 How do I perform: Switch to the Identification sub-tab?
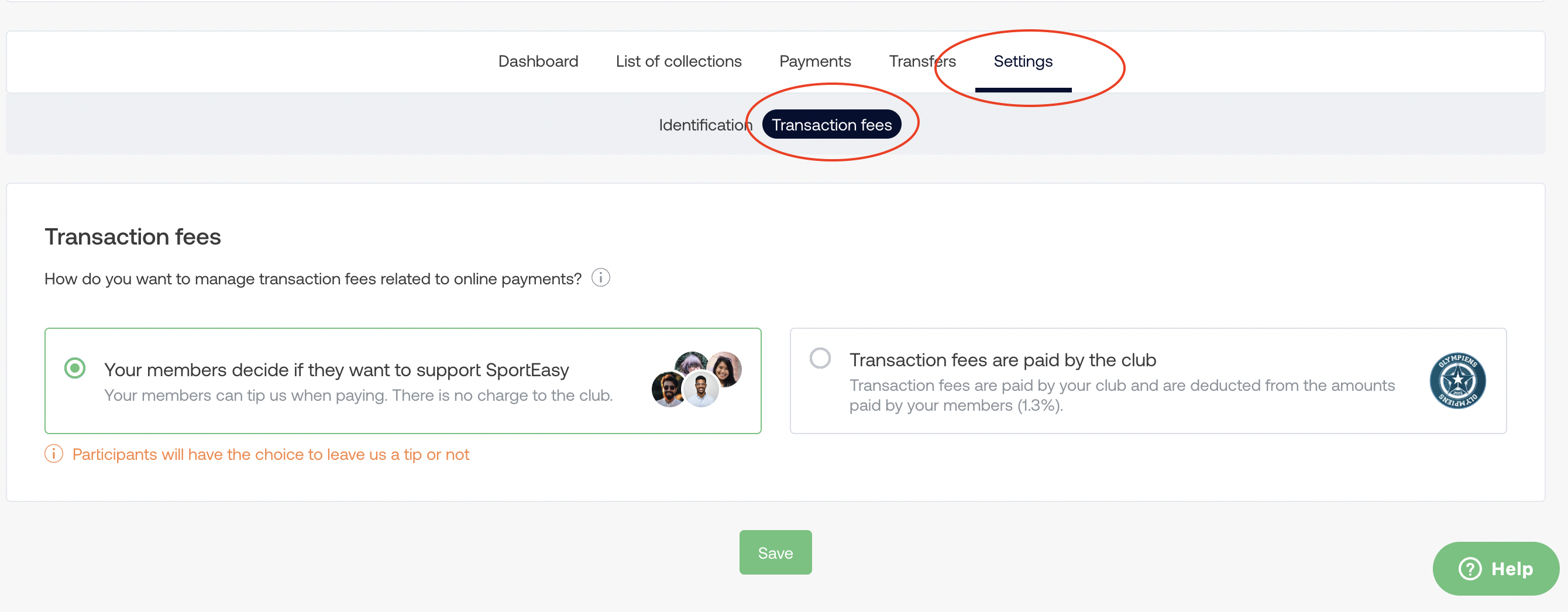(x=705, y=125)
